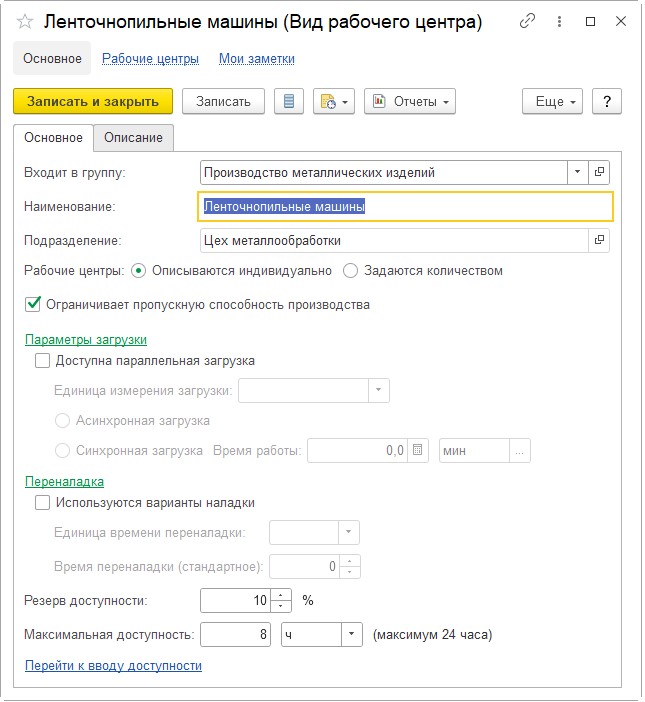This screenshot has height=702, width=645.
Task: Expand Единица измерения загрузки dropdown
Action: click(x=379, y=390)
